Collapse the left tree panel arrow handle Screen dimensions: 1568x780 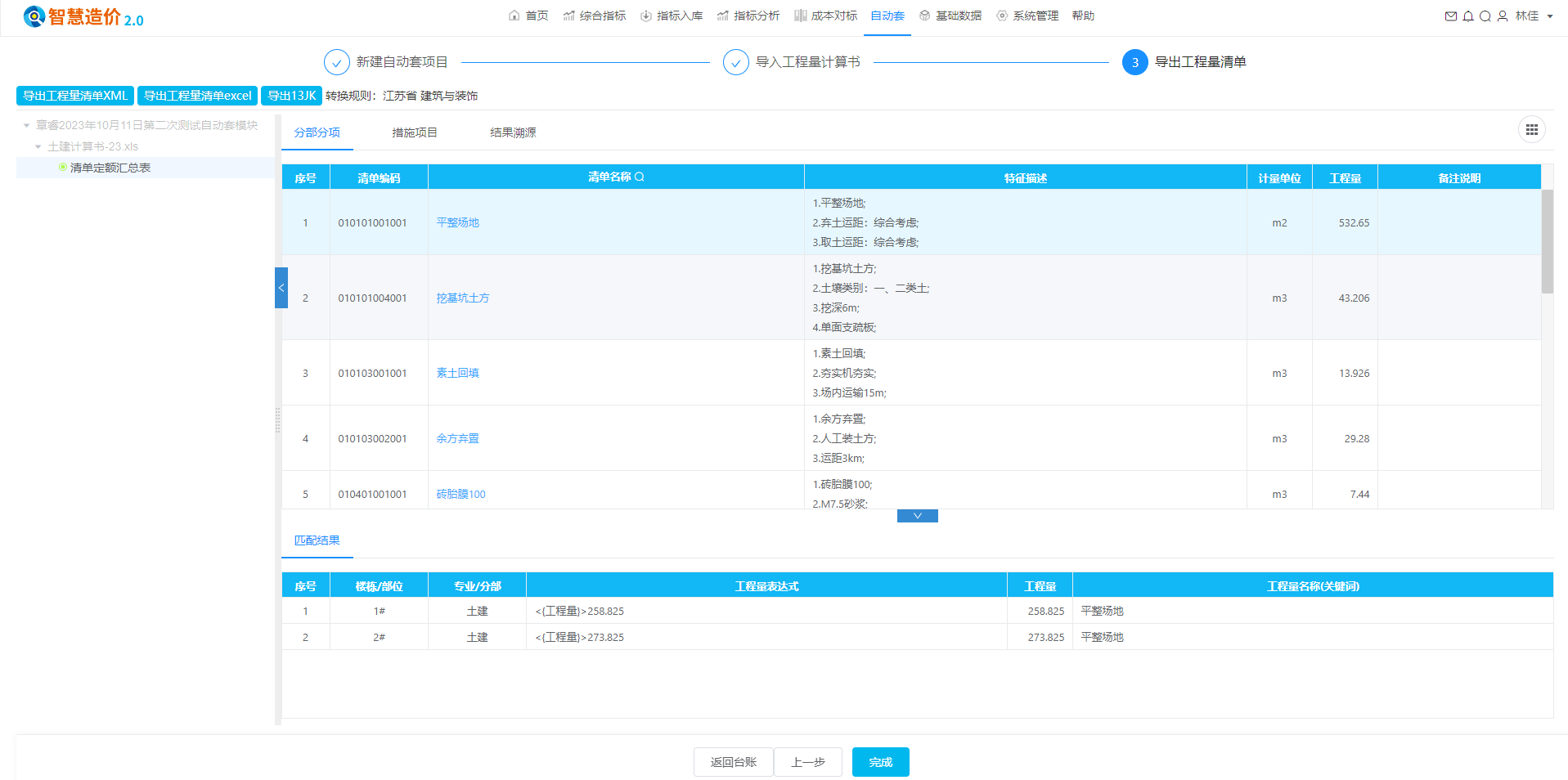(281, 288)
